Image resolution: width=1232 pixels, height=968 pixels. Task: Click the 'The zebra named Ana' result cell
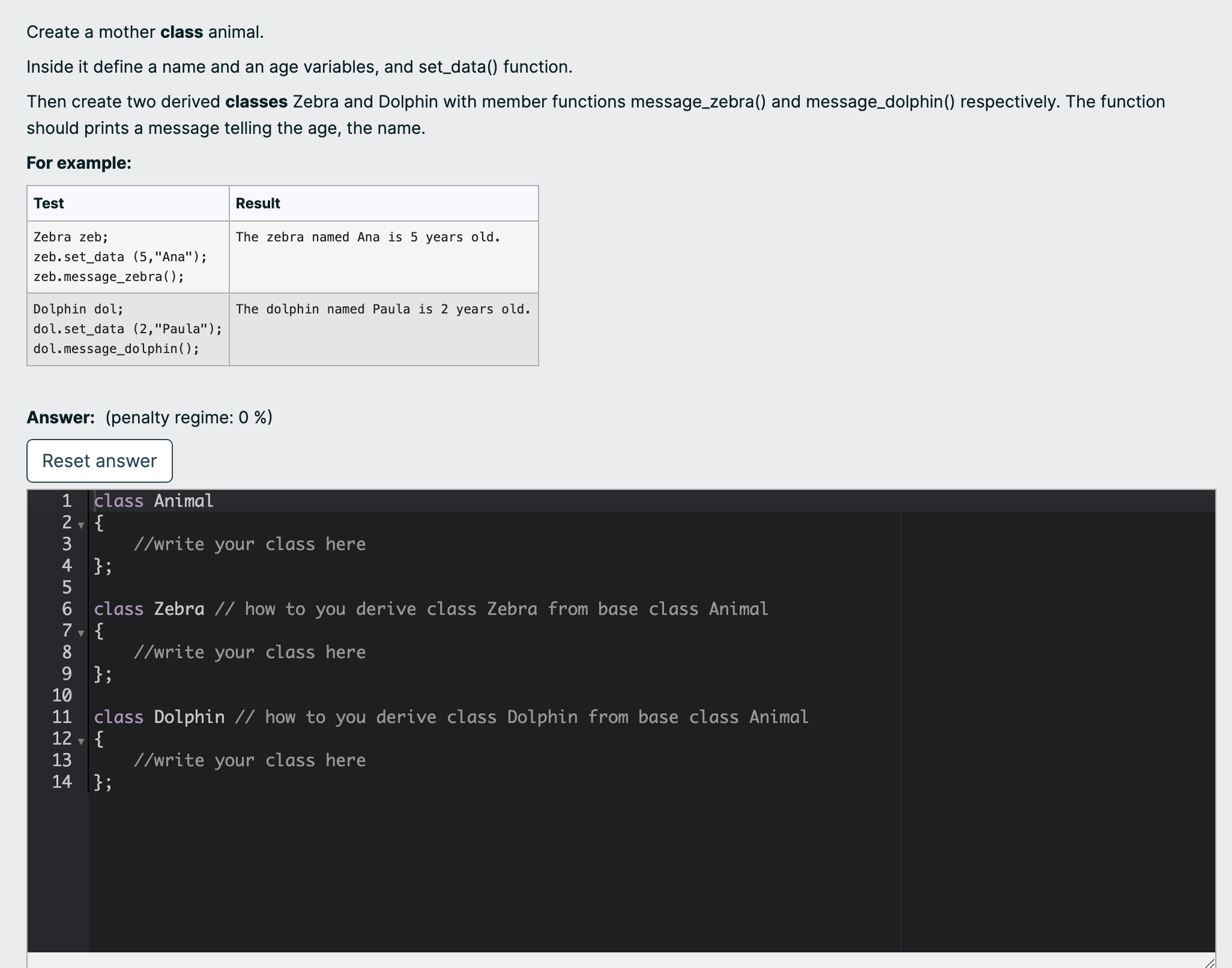pos(367,237)
